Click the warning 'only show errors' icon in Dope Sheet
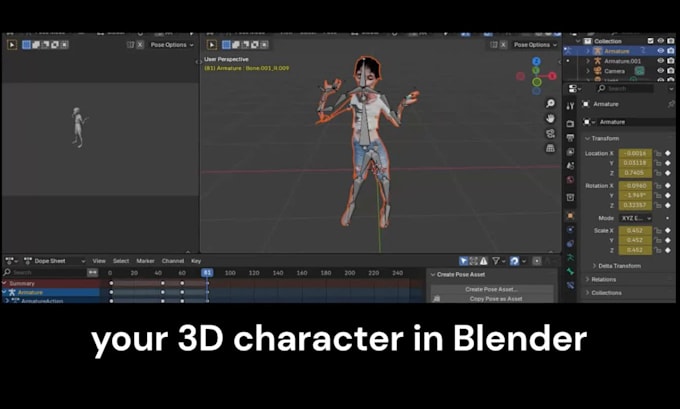 (x=483, y=261)
